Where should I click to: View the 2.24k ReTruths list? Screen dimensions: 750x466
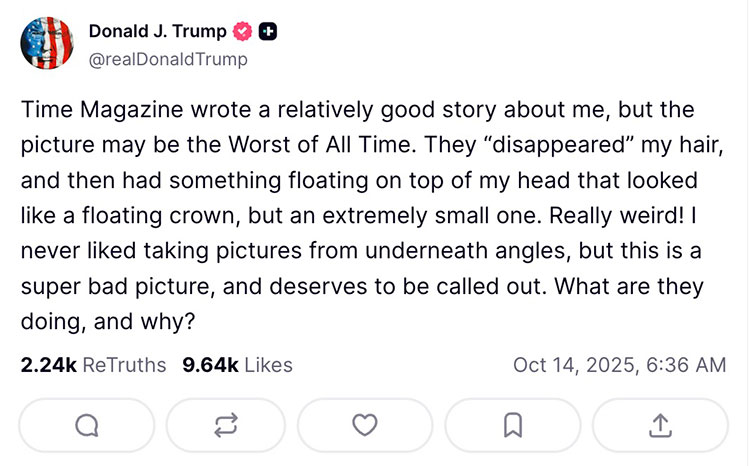click(93, 365)
